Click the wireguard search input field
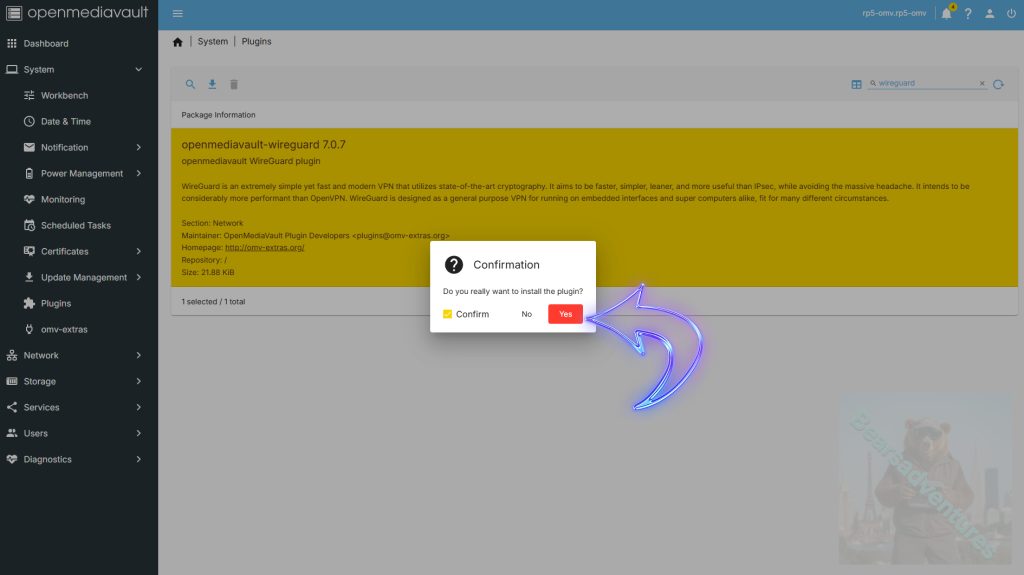 (924, 84)
